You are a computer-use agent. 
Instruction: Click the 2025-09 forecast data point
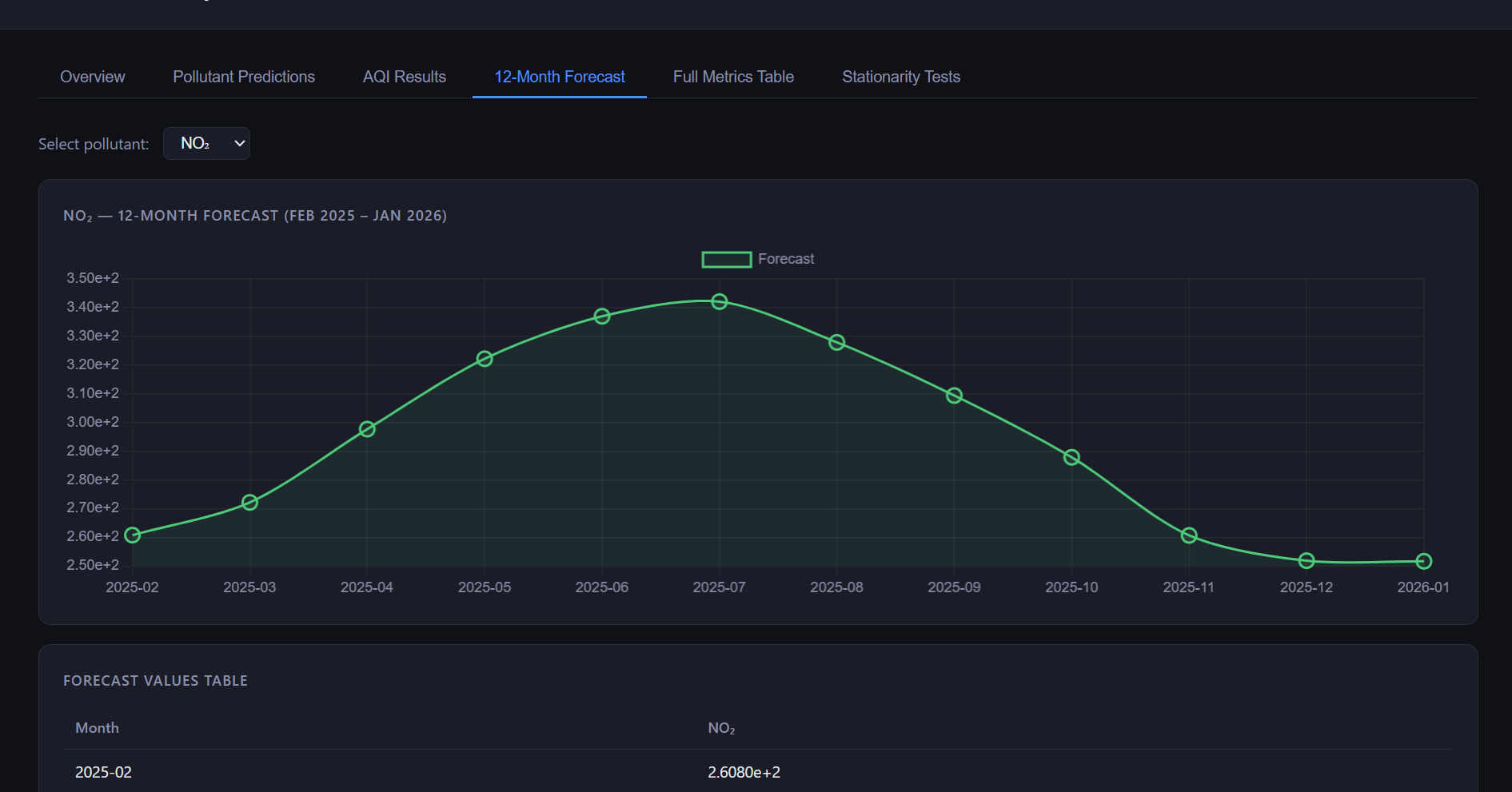[954, 396]
